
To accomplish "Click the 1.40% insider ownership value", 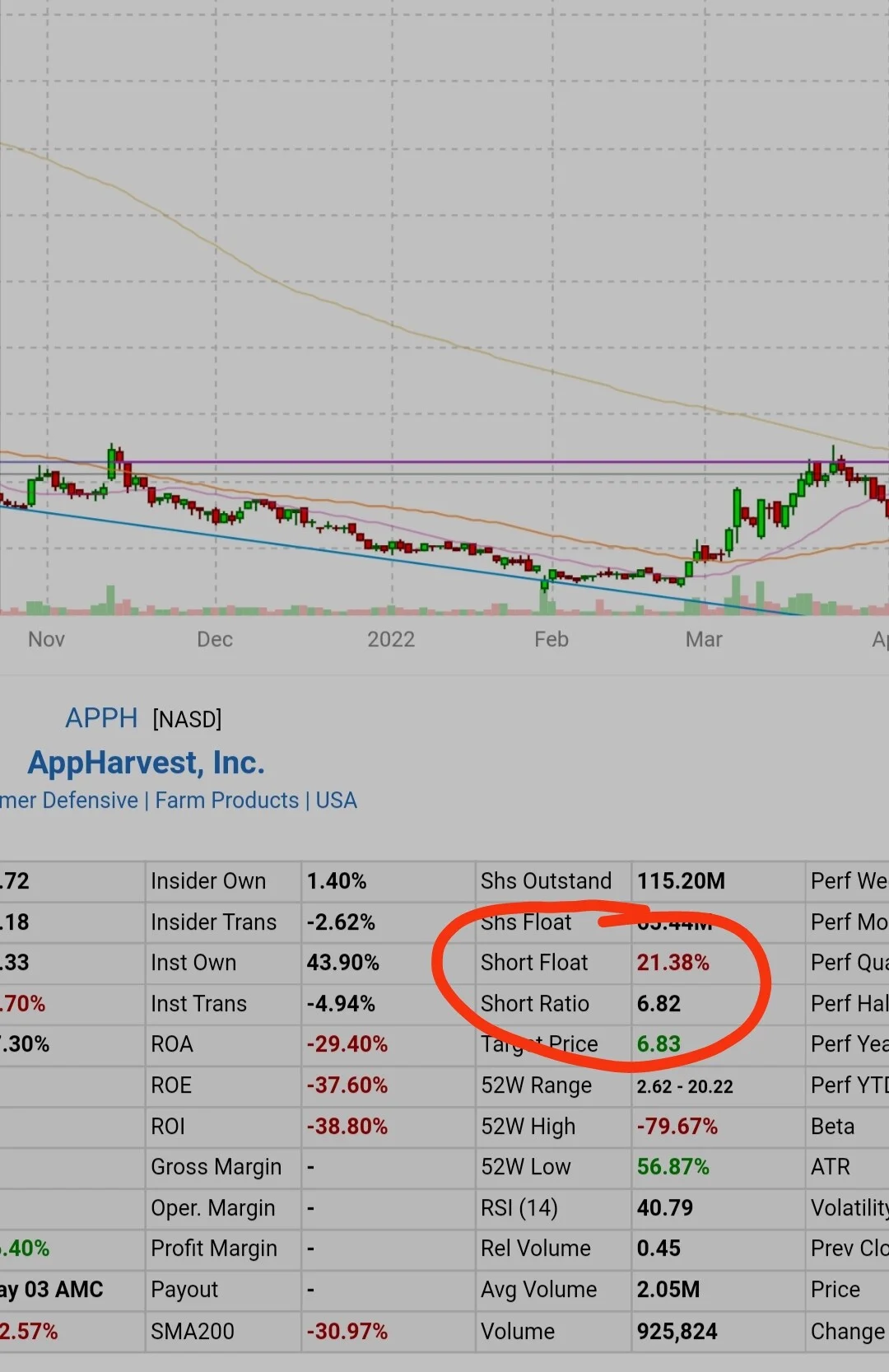I will [x=337, y=881].
